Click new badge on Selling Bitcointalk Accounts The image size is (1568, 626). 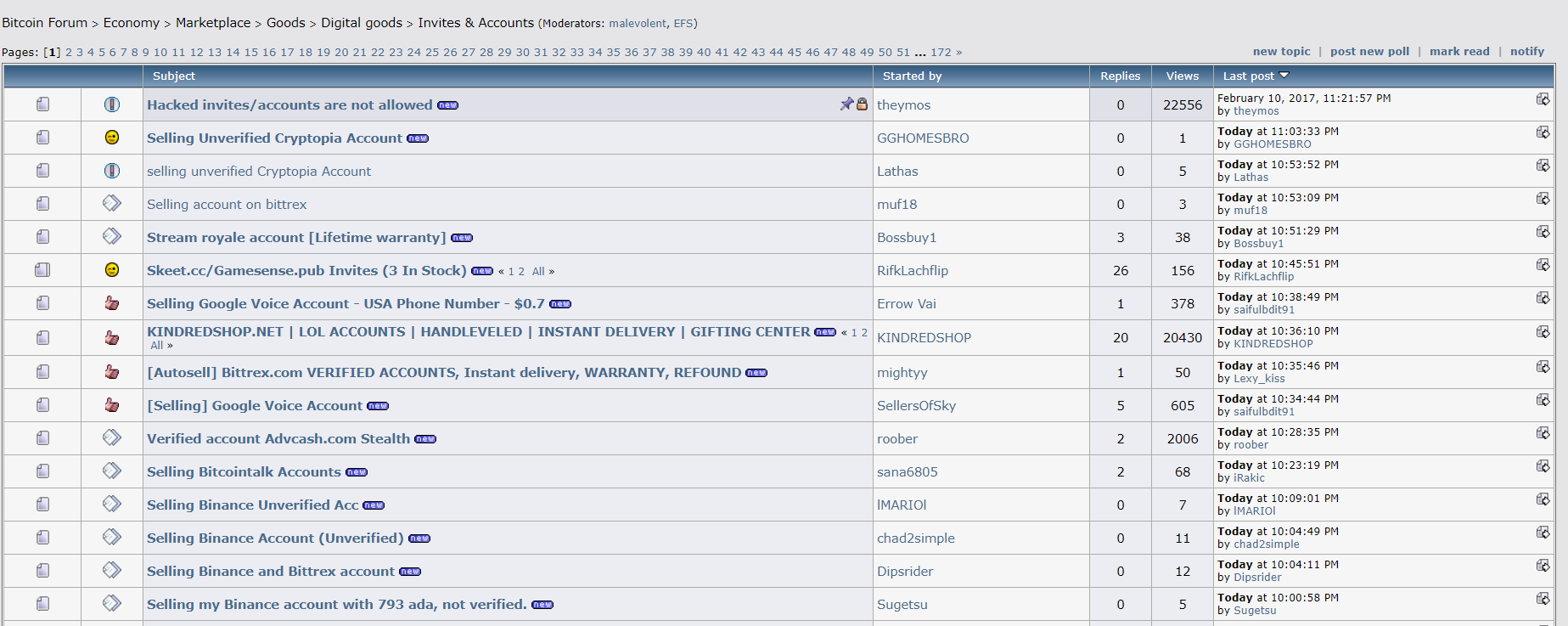tap(357, 472)
